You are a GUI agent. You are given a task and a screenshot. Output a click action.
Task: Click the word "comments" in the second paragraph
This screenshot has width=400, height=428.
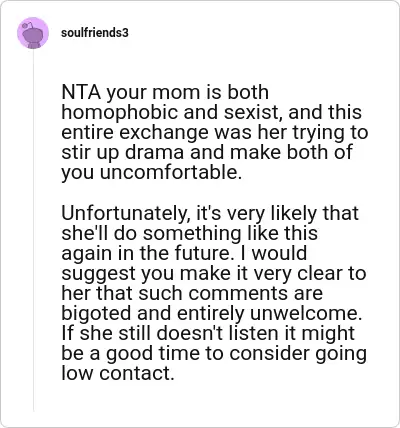click(x=234, y=293)
